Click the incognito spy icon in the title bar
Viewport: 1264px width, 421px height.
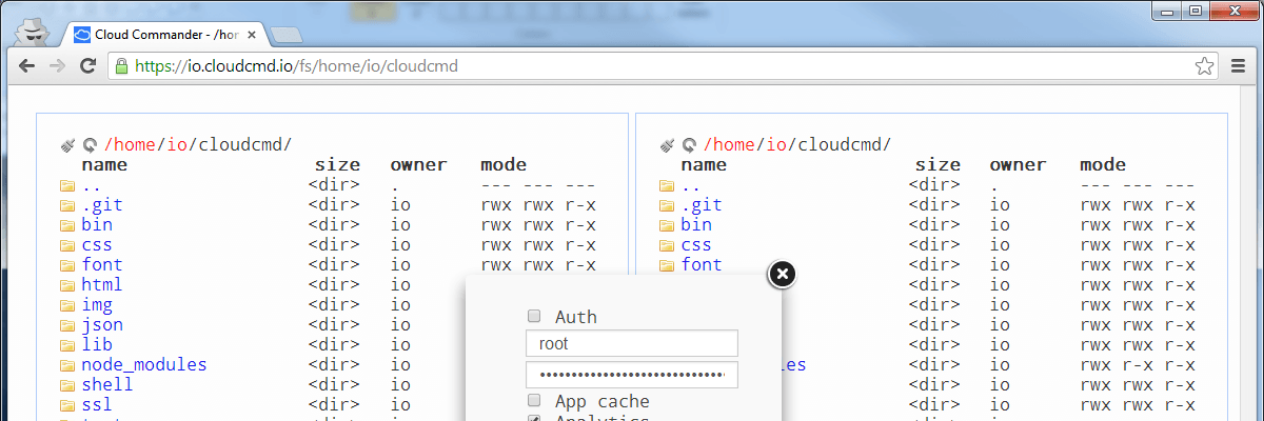pyautogui.click(x=33, y=32)
